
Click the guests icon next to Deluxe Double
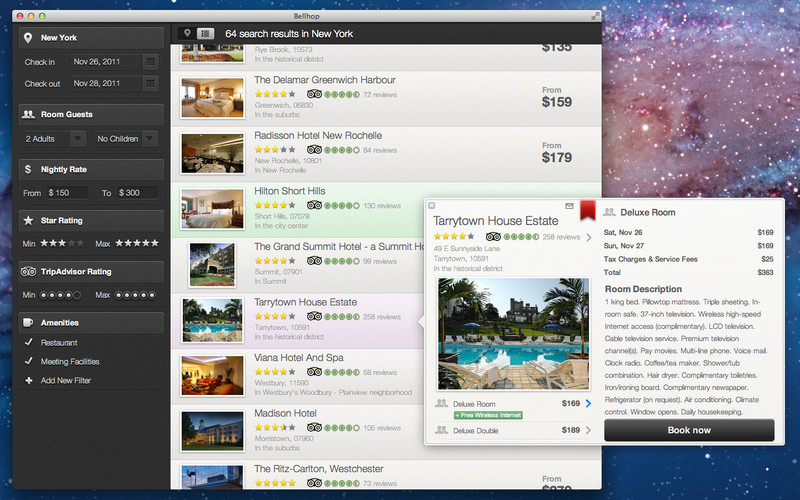(441, 430)
